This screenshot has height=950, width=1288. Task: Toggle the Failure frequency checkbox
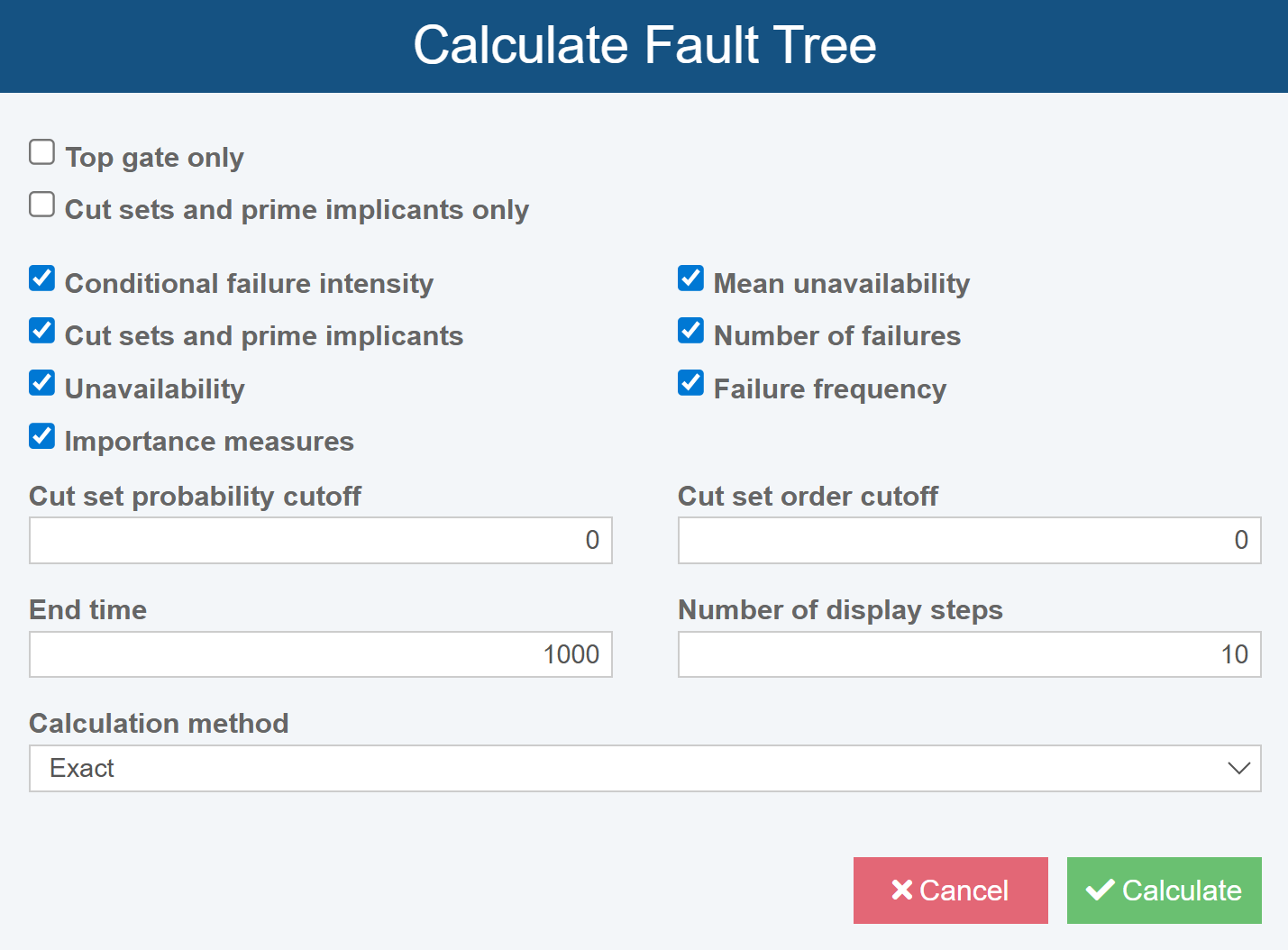pos(691,383)
